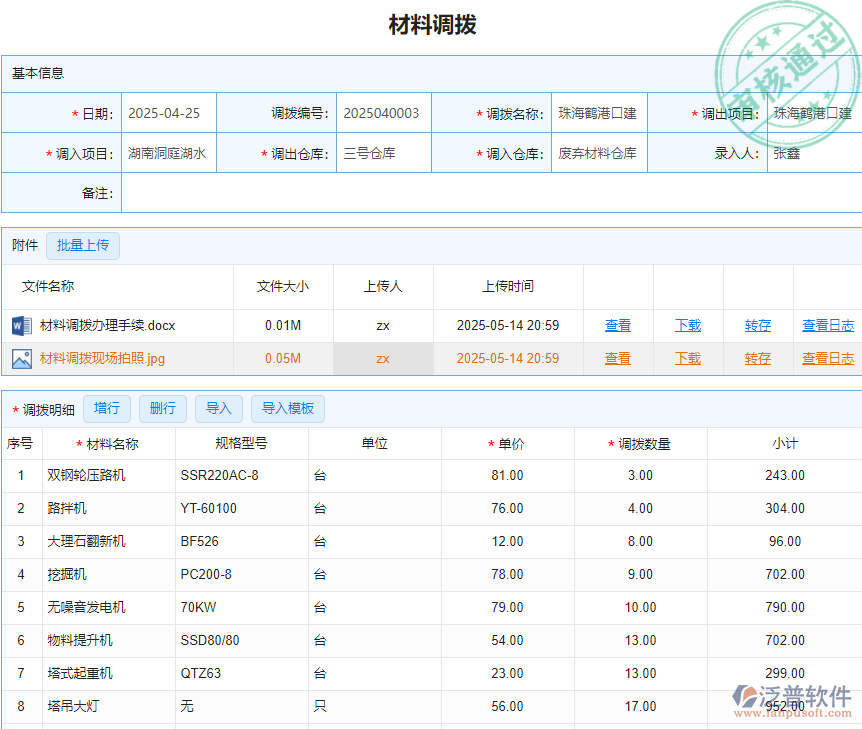Open 查看日志 for 材料调拨现场拍照.jpg
Image resolution: width=862 pixels, height=729 pixels.
point(827,358)
